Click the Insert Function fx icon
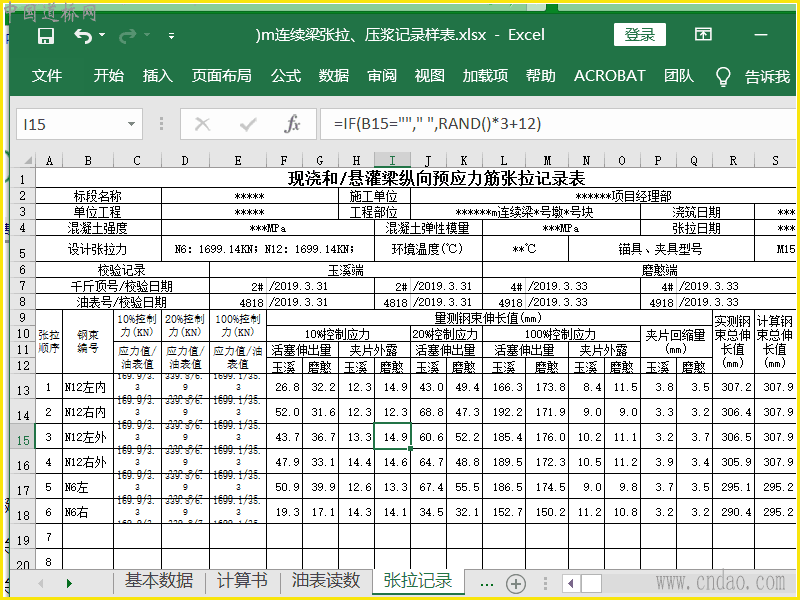 click(x=292, y=124)
